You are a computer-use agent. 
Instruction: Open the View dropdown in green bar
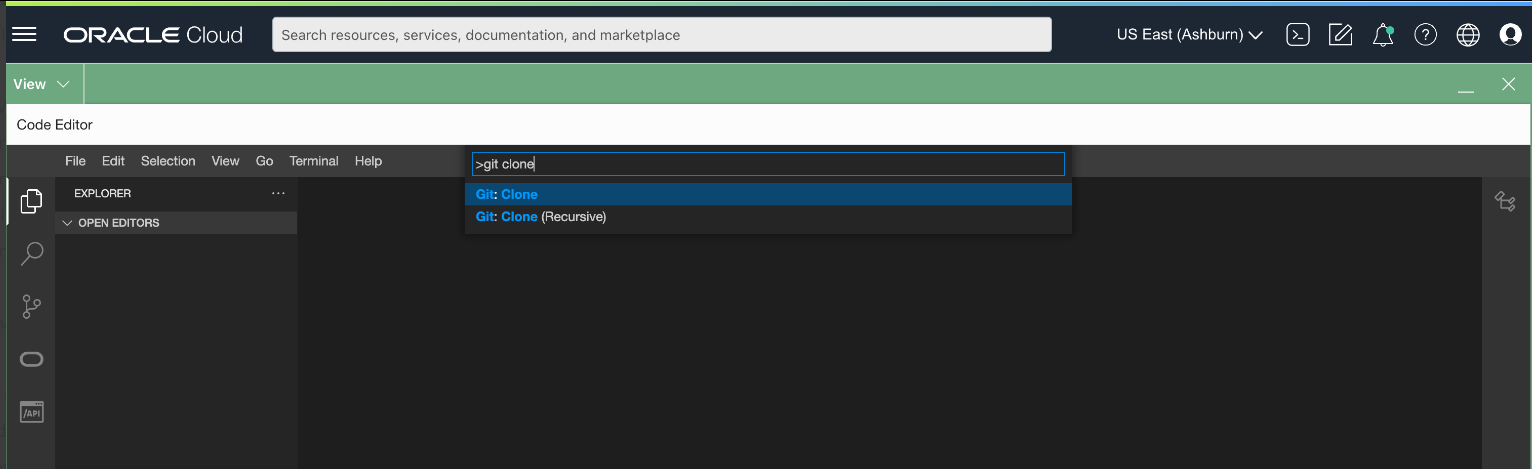[41, 84]
